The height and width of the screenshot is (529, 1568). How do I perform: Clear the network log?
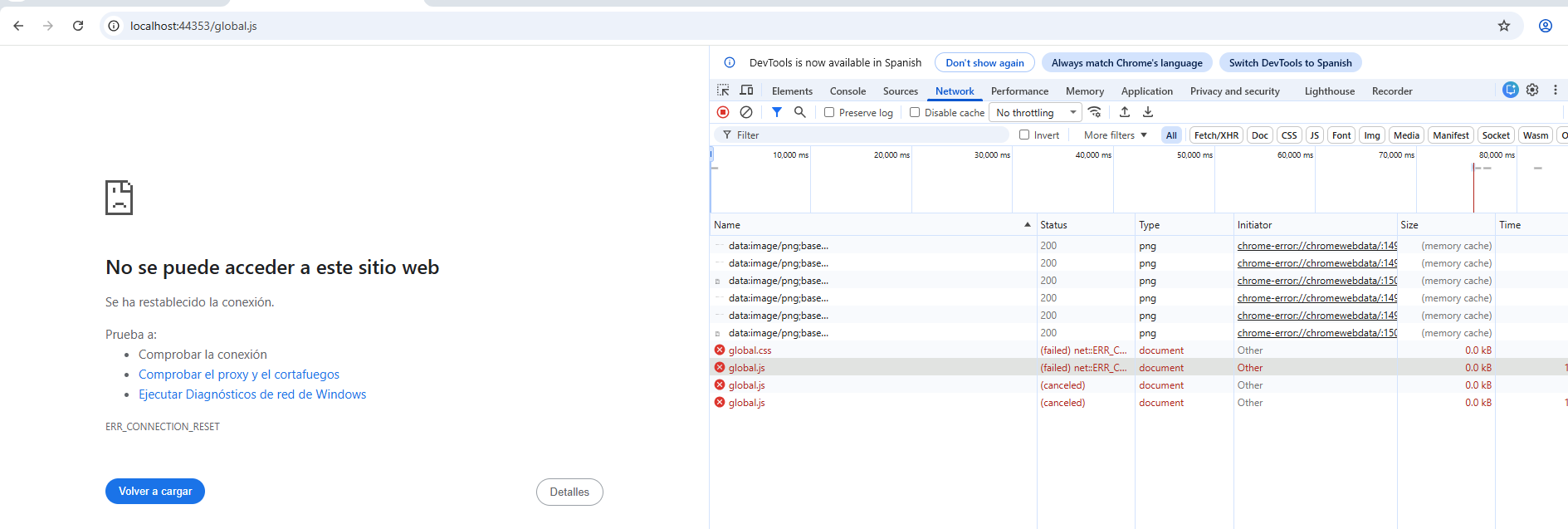(746, 112)
